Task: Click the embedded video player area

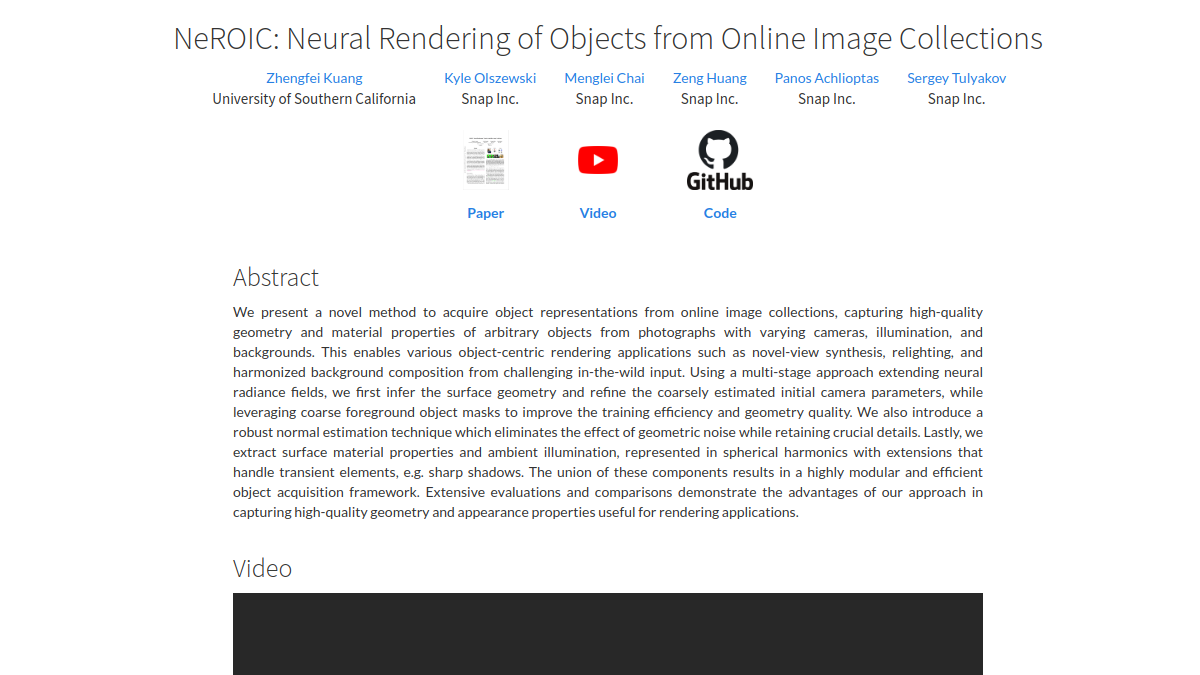Action: click(x=608, y=634)
